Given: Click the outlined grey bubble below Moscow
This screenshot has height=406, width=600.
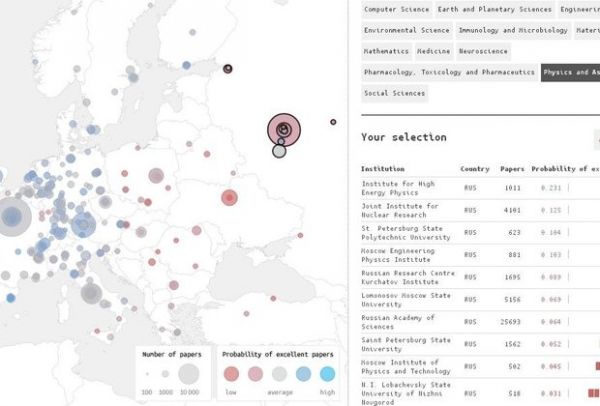Looking at the screenshot, I should 279,151.
